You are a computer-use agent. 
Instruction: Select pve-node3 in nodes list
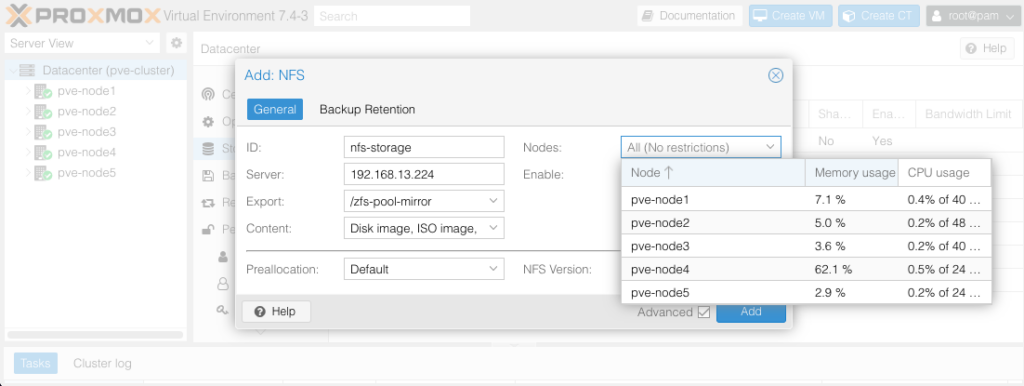click(807, 246)
